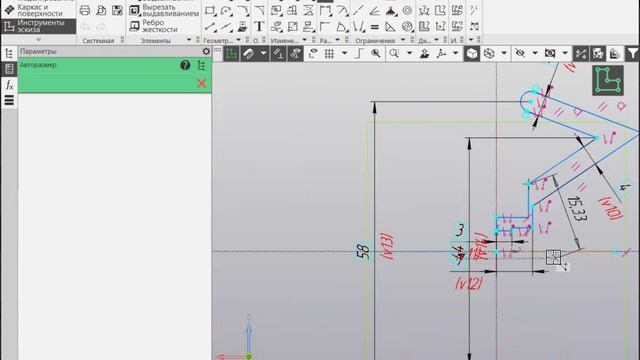Select the Line segment tool
640x360 pixels.
pos(210,27)
